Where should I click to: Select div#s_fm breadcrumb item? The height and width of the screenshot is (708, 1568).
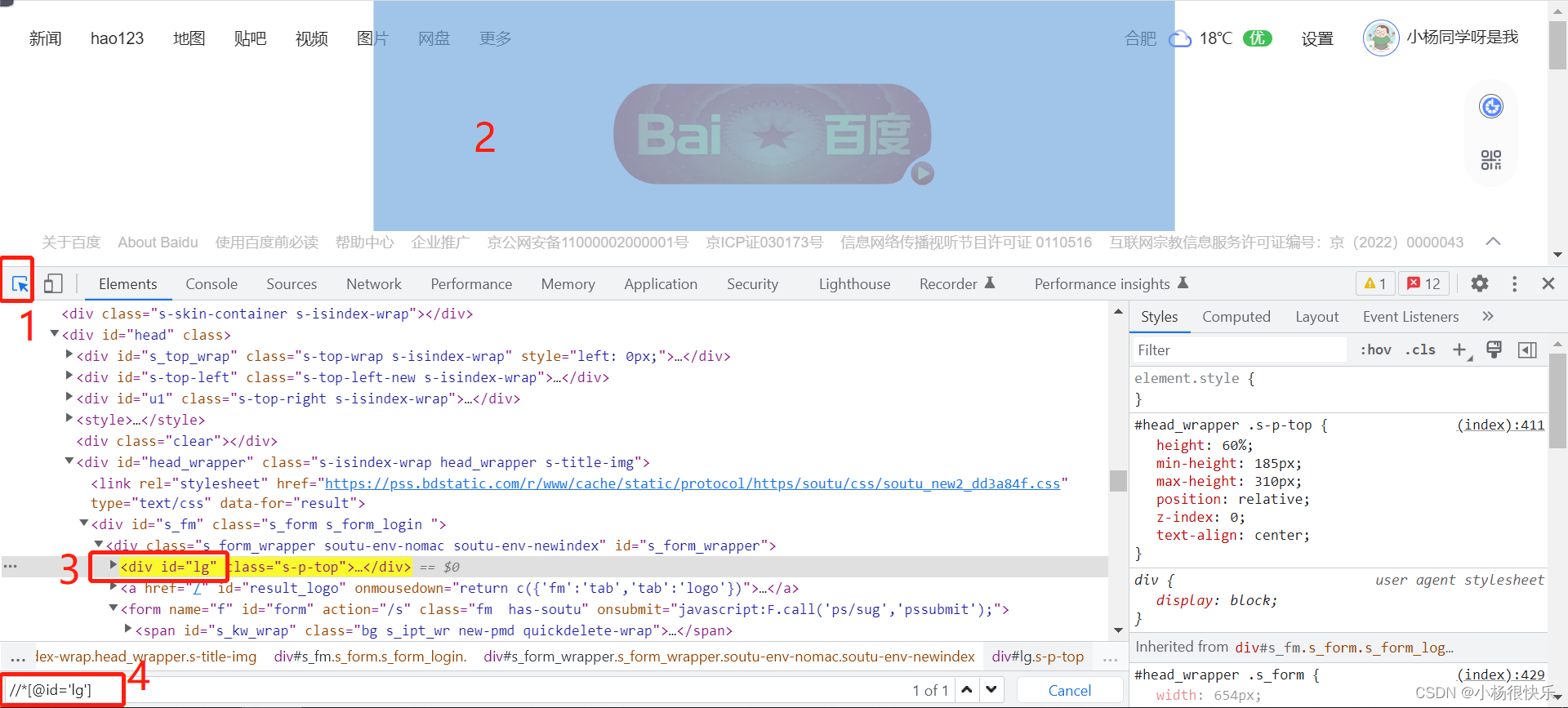[371, 657]
